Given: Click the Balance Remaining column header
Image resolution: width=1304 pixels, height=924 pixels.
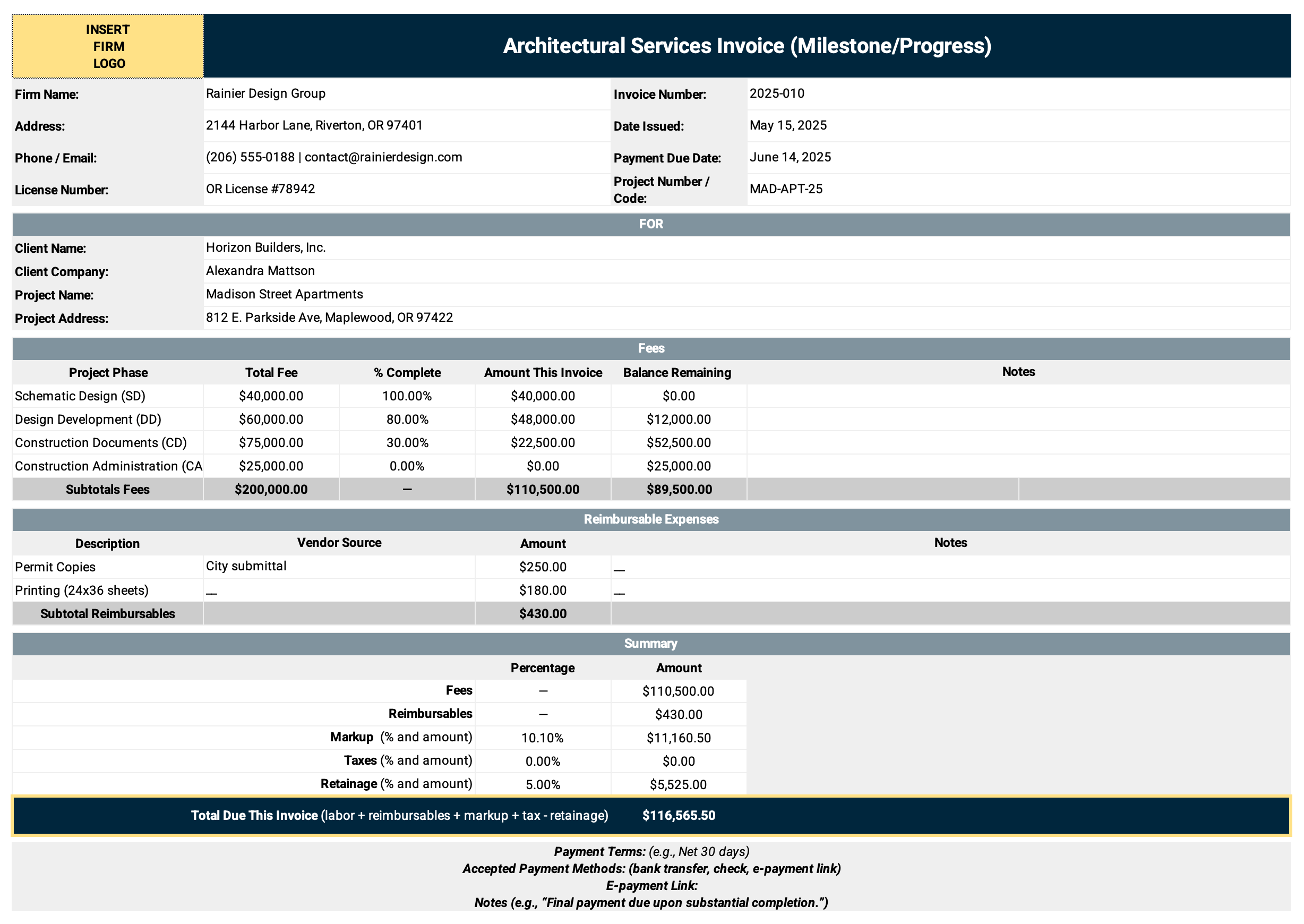Looking at the screenshot, I should (x=677, y=372).
